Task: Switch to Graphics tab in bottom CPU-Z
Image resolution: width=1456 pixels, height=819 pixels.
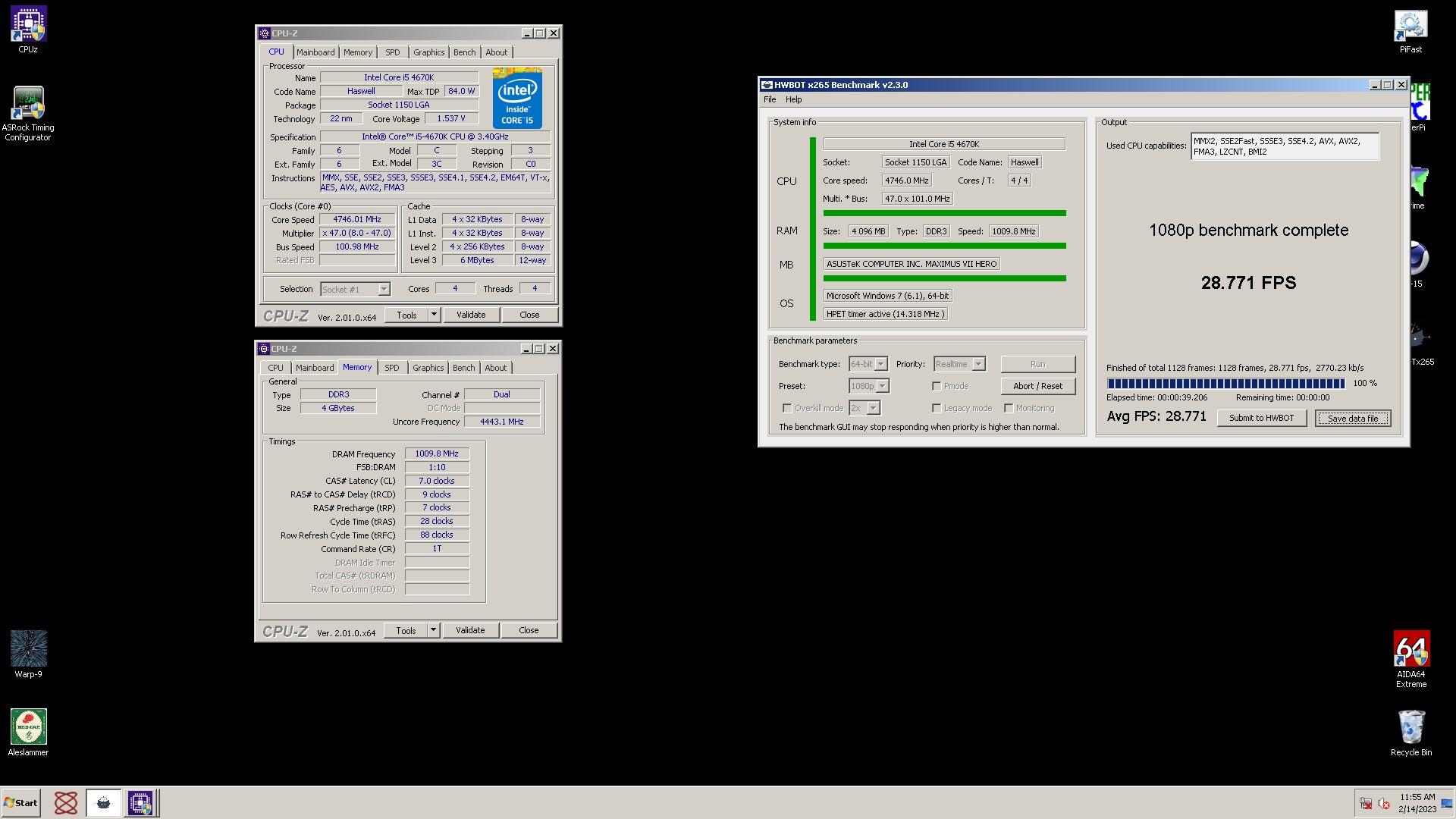Action: [x=428, y=368]
